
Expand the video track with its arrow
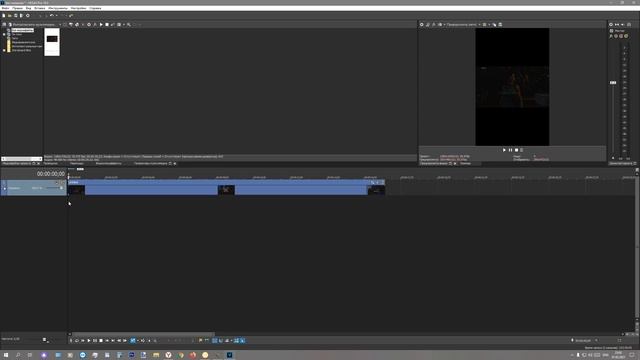[x=4, y=188]
